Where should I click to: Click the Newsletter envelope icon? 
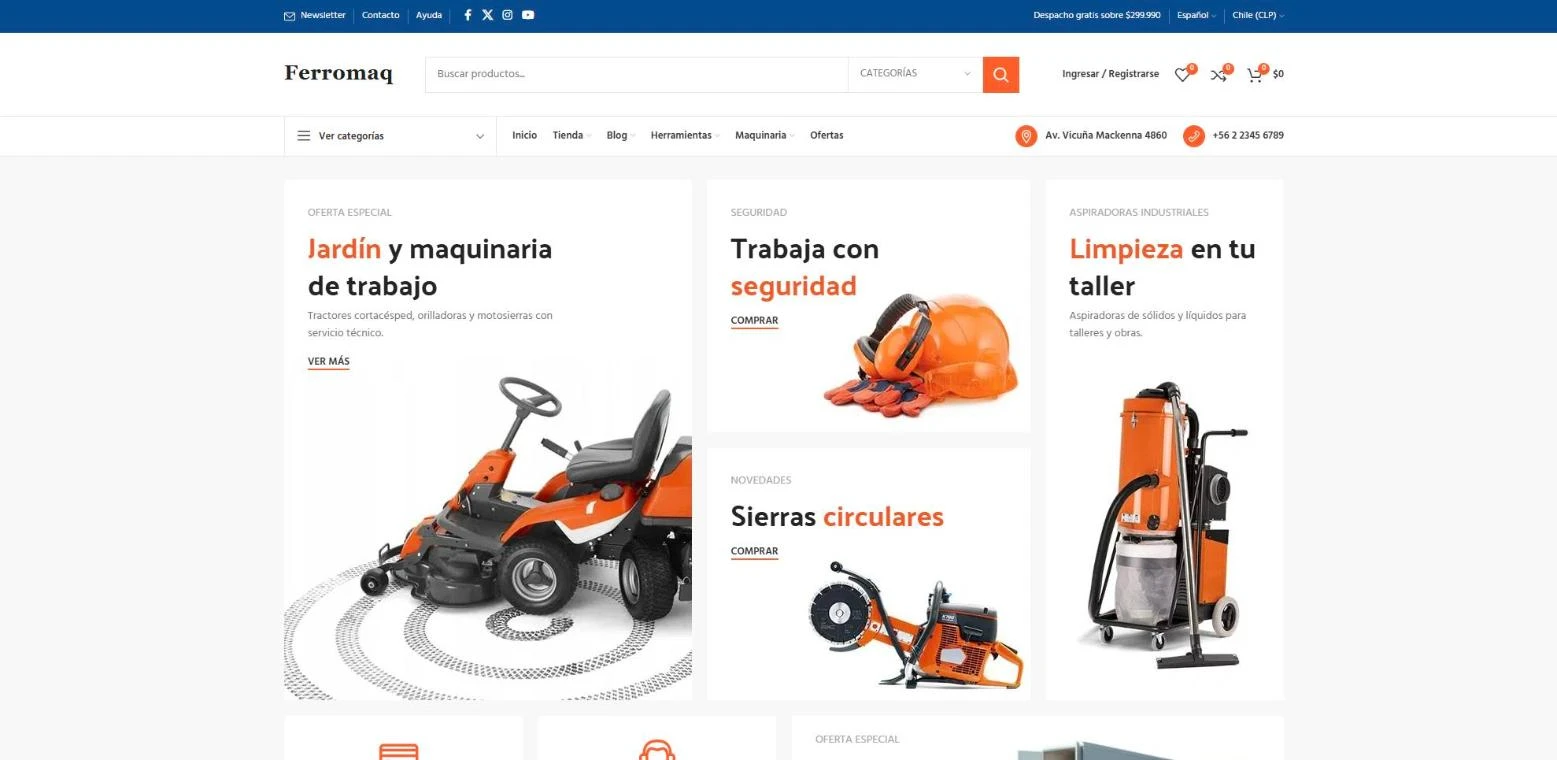click(x=290, y=16)
